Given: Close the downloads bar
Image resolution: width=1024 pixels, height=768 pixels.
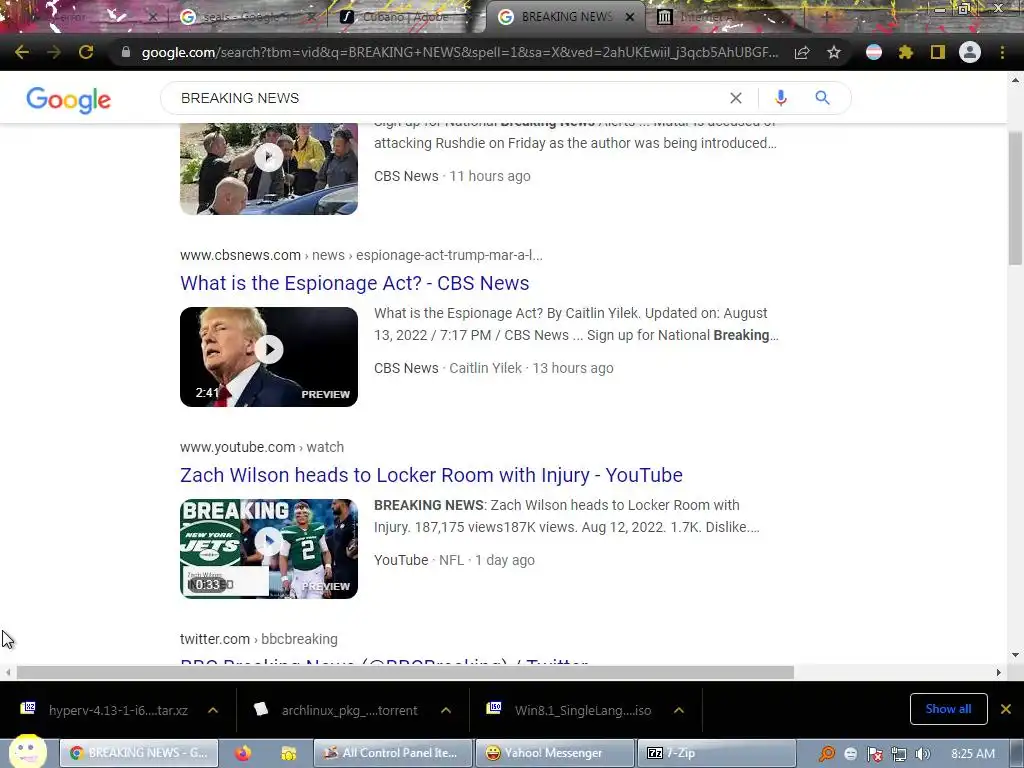Looking at the screenshot, I should [1006, 709].
